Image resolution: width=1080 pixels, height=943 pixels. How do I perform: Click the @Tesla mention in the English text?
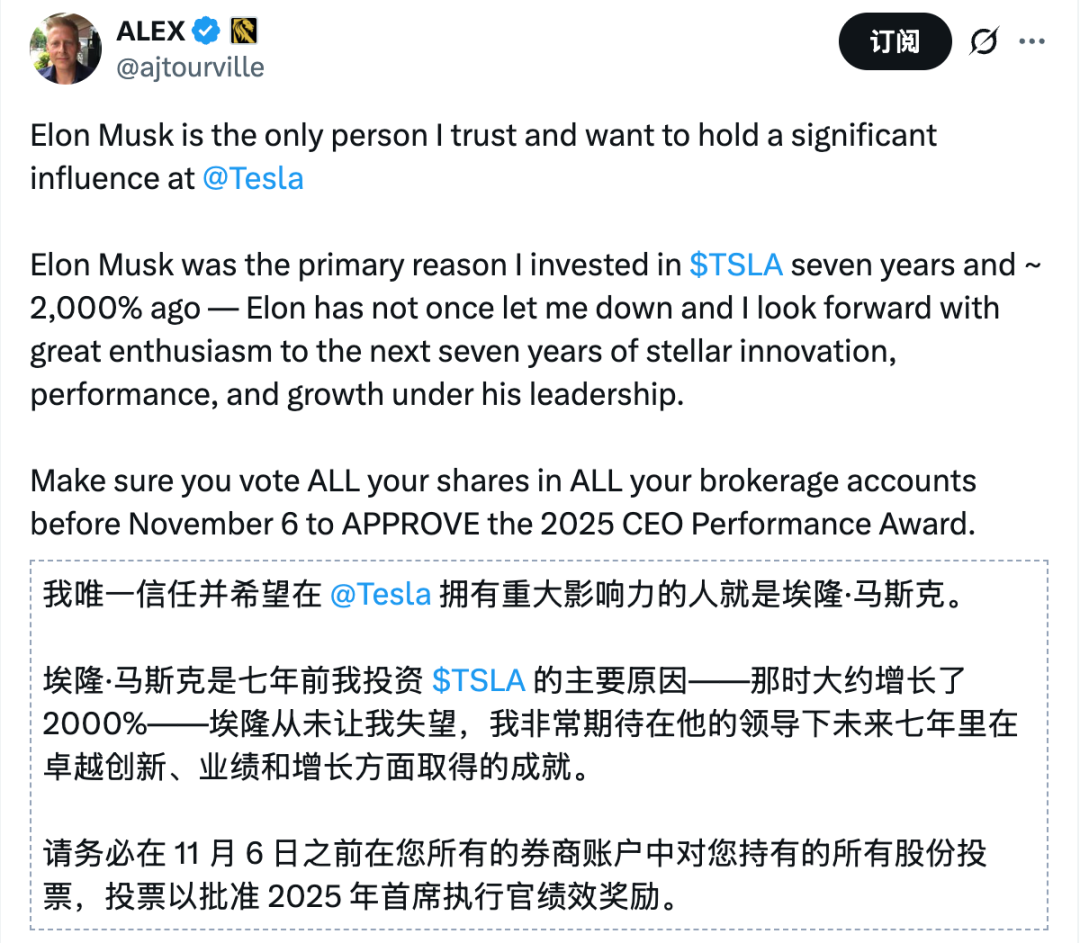point(253,178)
